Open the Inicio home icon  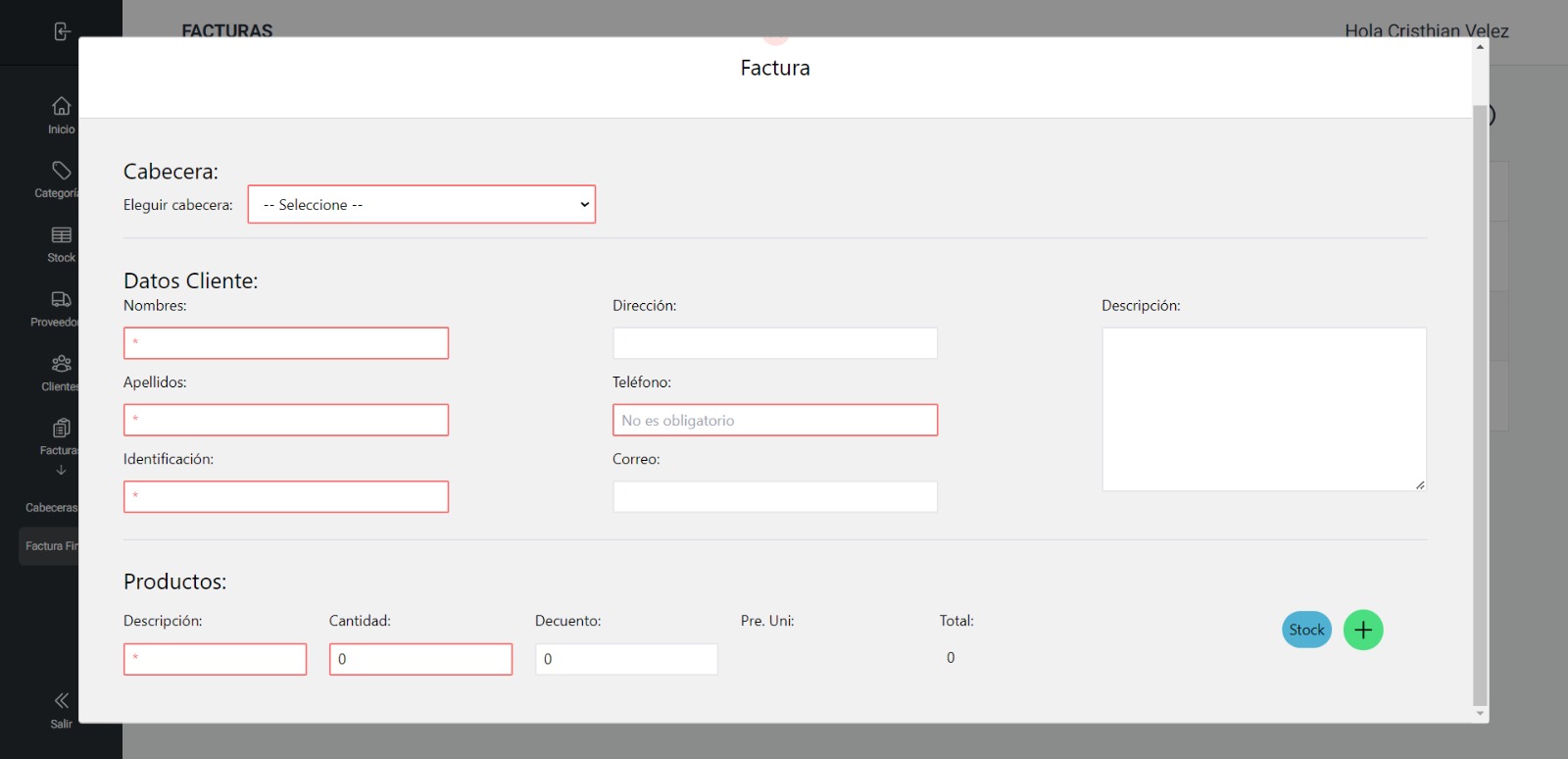pos(61,106)
